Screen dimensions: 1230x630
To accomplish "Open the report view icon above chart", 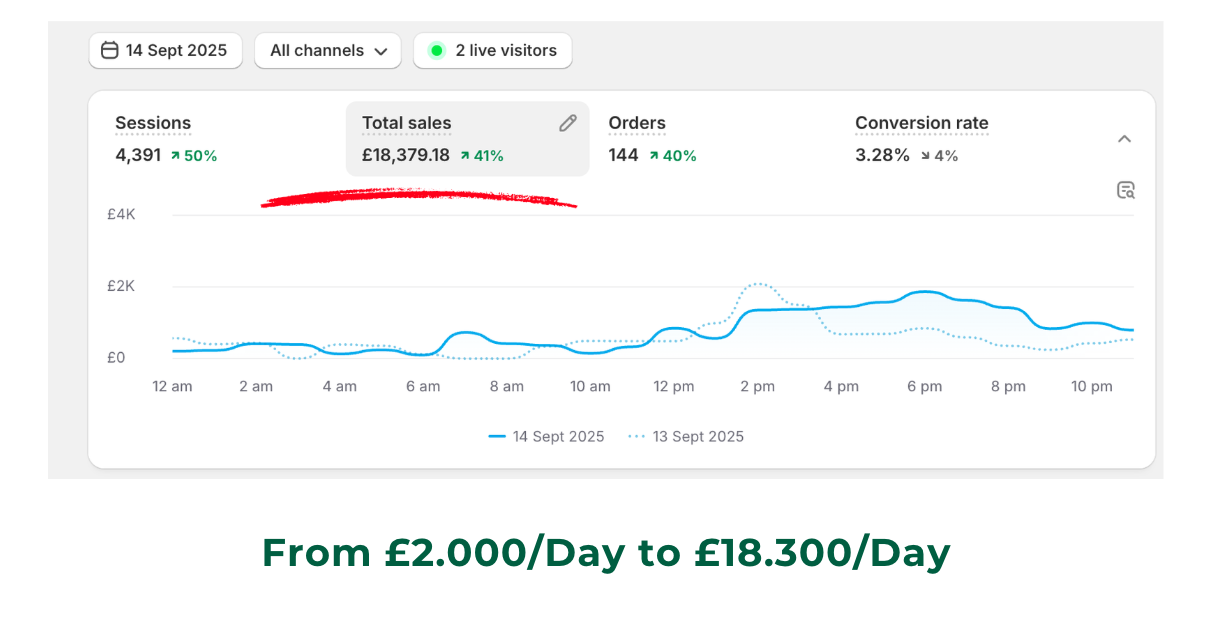I will point(1126,190).
